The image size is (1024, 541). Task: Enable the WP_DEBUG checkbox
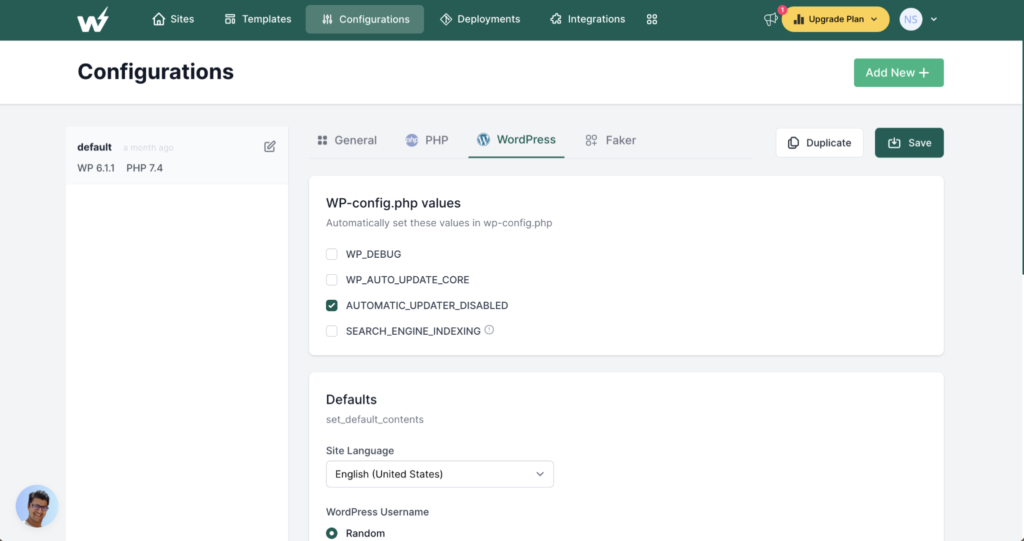332,254
